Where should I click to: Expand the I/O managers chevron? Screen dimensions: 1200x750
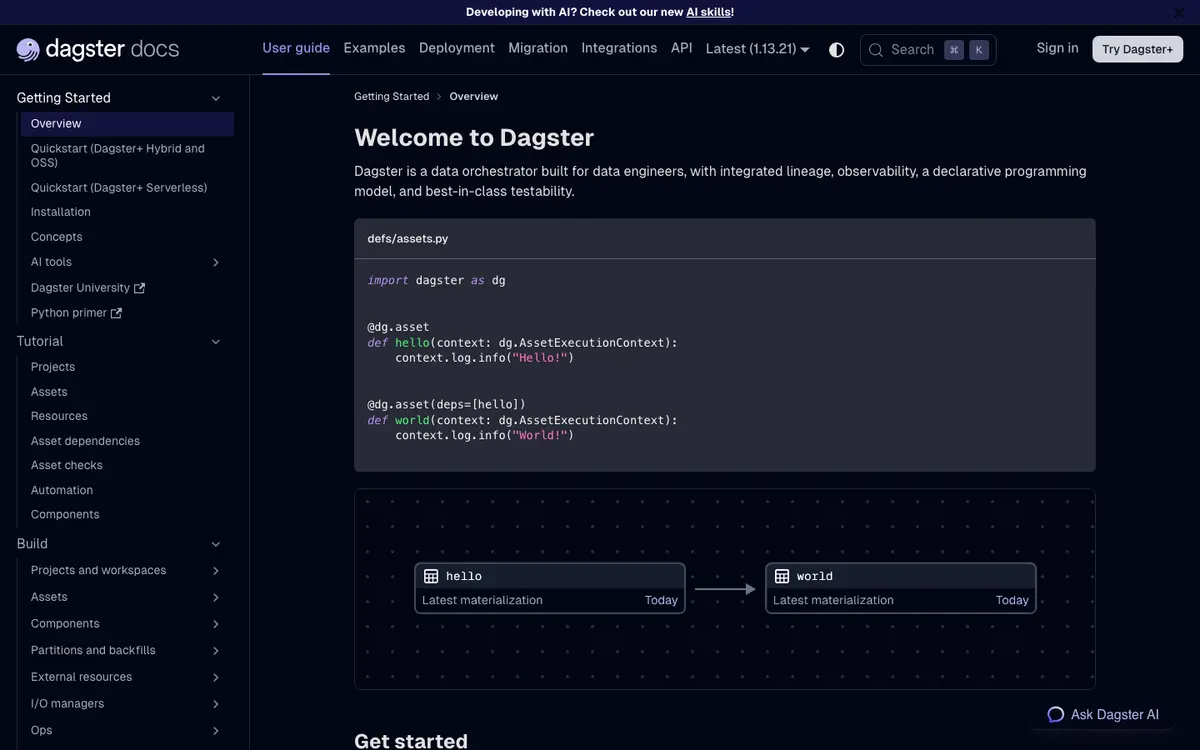[216, 704]
